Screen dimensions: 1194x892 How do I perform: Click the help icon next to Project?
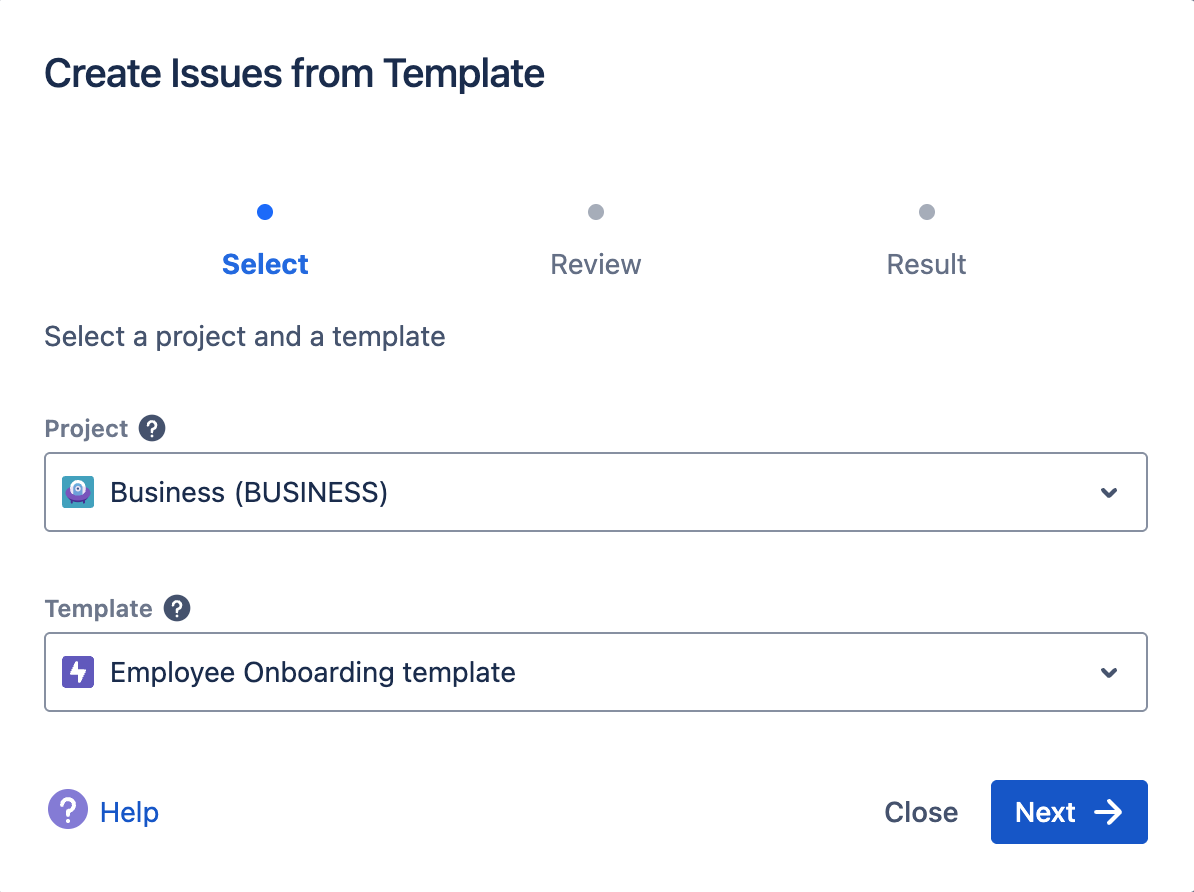tap(152, 429)
